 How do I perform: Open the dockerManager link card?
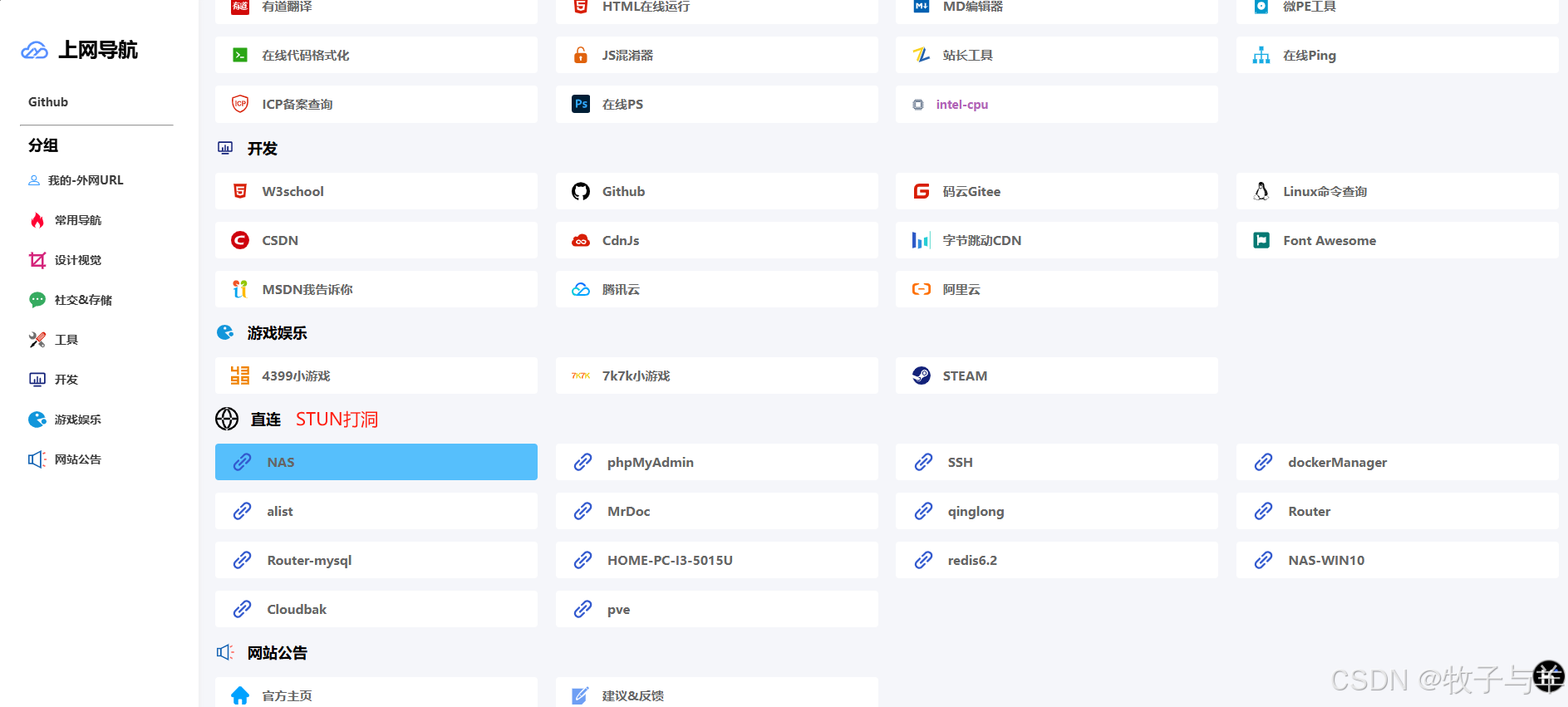[x=1398, y=462]
